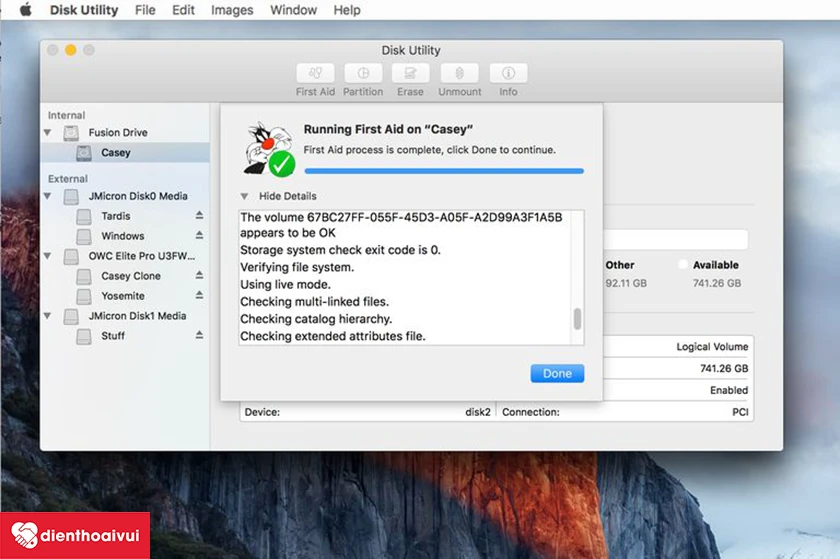
Task: Click the First Aid progress bar
Action: coord(444,171)
